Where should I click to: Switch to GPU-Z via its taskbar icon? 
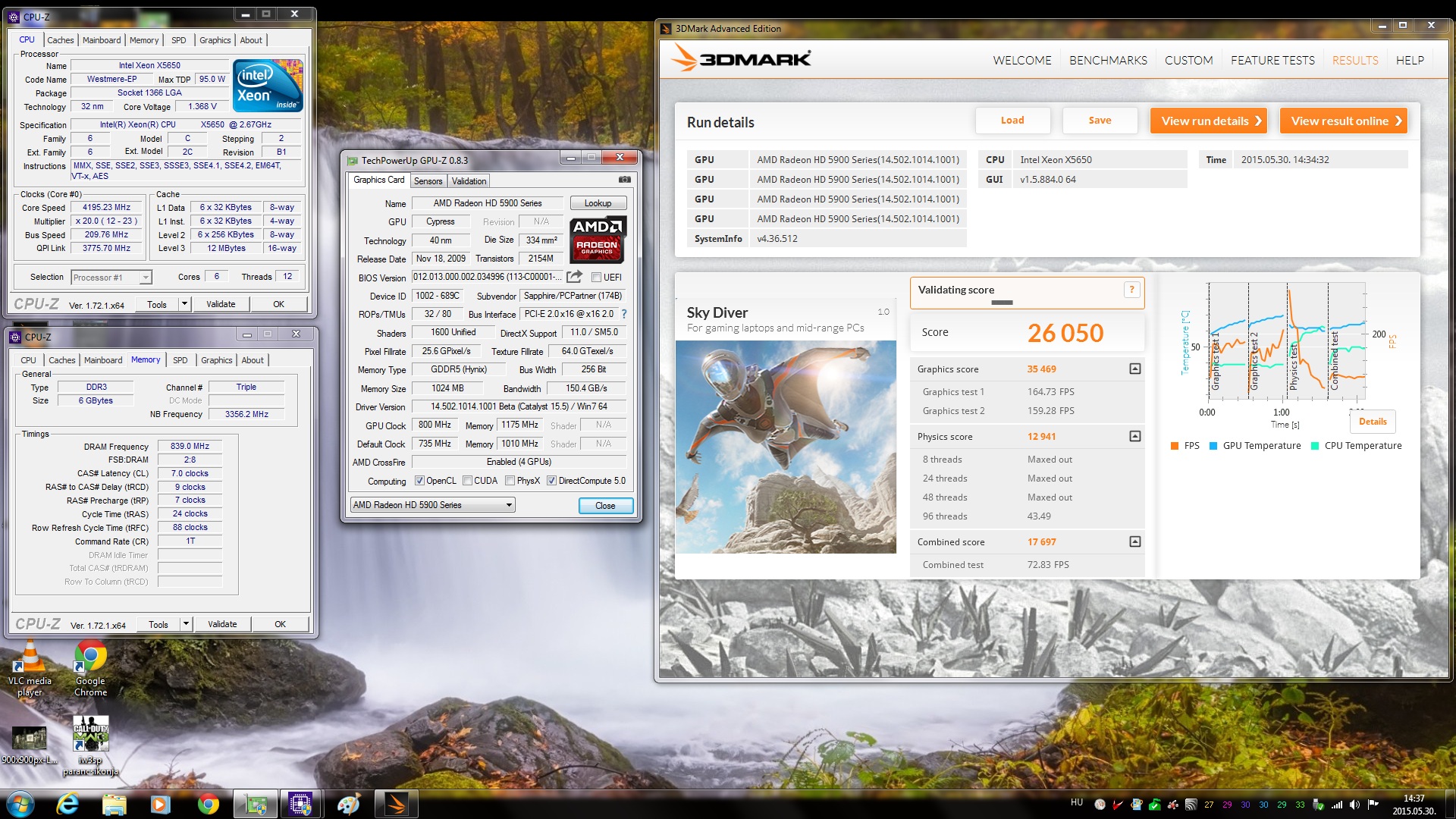click(255, 804)
